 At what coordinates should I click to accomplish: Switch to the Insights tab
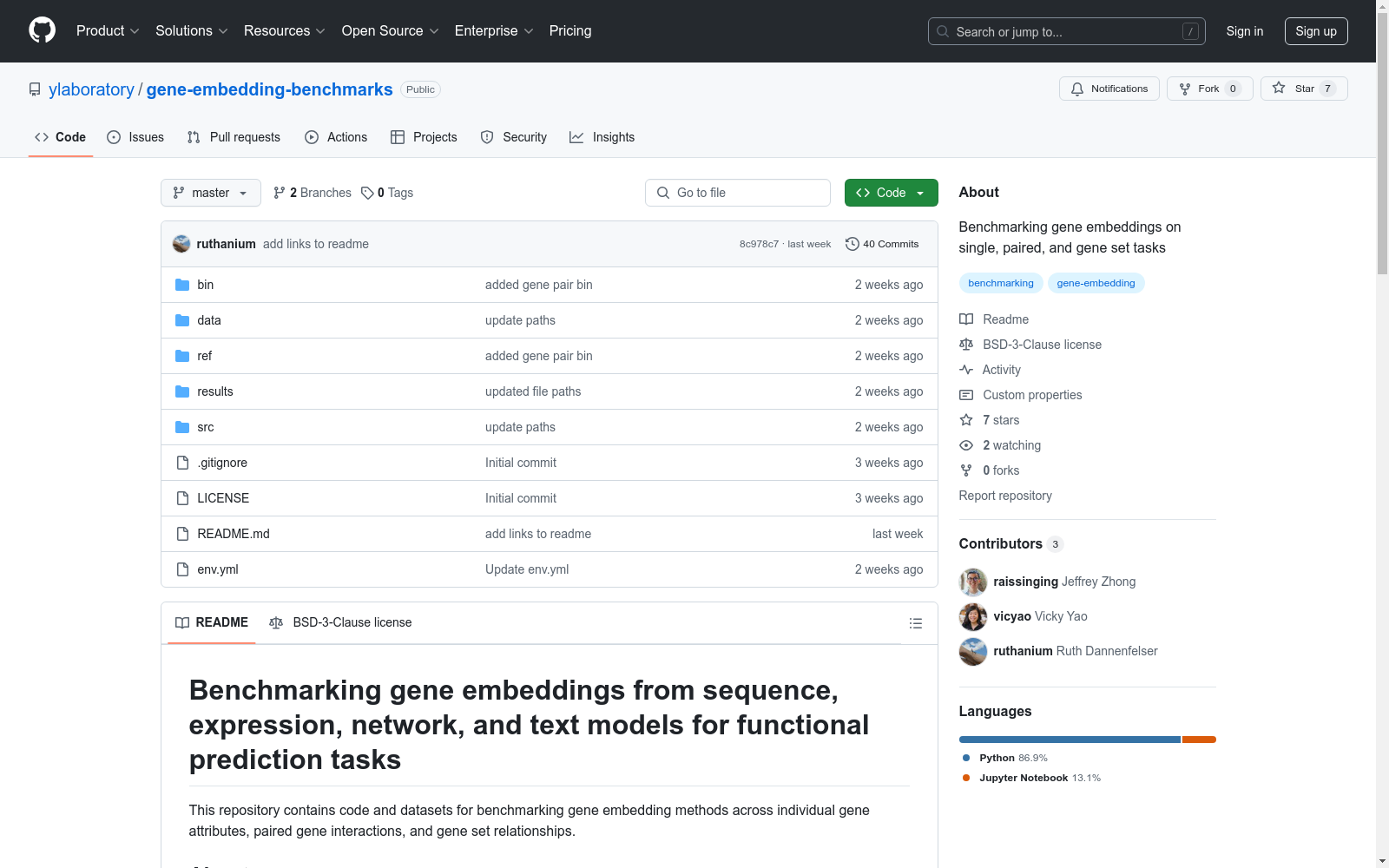(602, 137)
